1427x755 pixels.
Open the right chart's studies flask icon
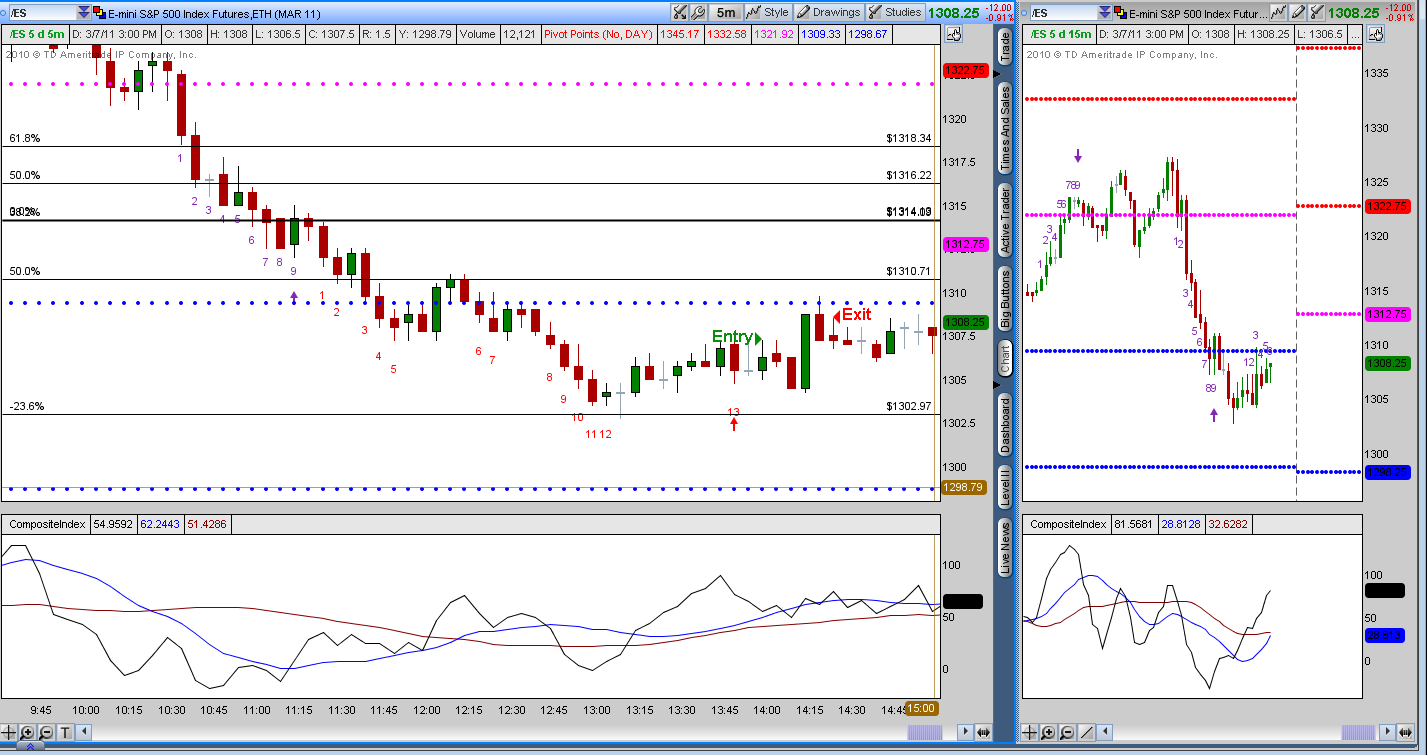coord(1316,13)
